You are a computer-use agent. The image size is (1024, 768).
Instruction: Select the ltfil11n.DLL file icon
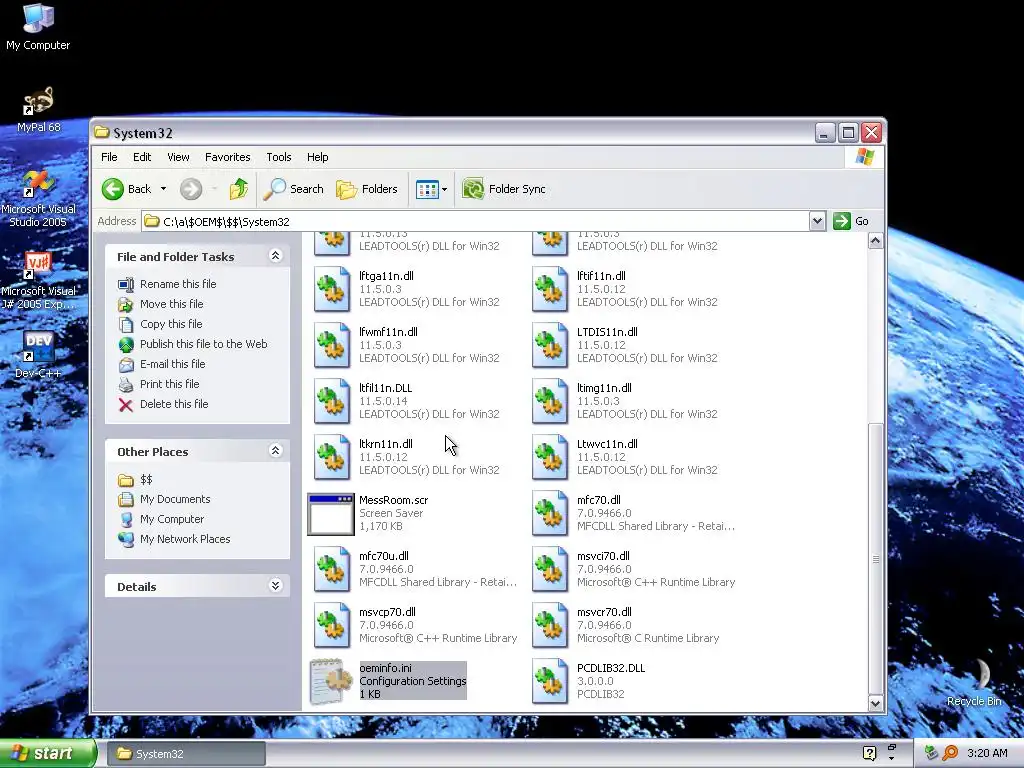click(x=332, y=401)
